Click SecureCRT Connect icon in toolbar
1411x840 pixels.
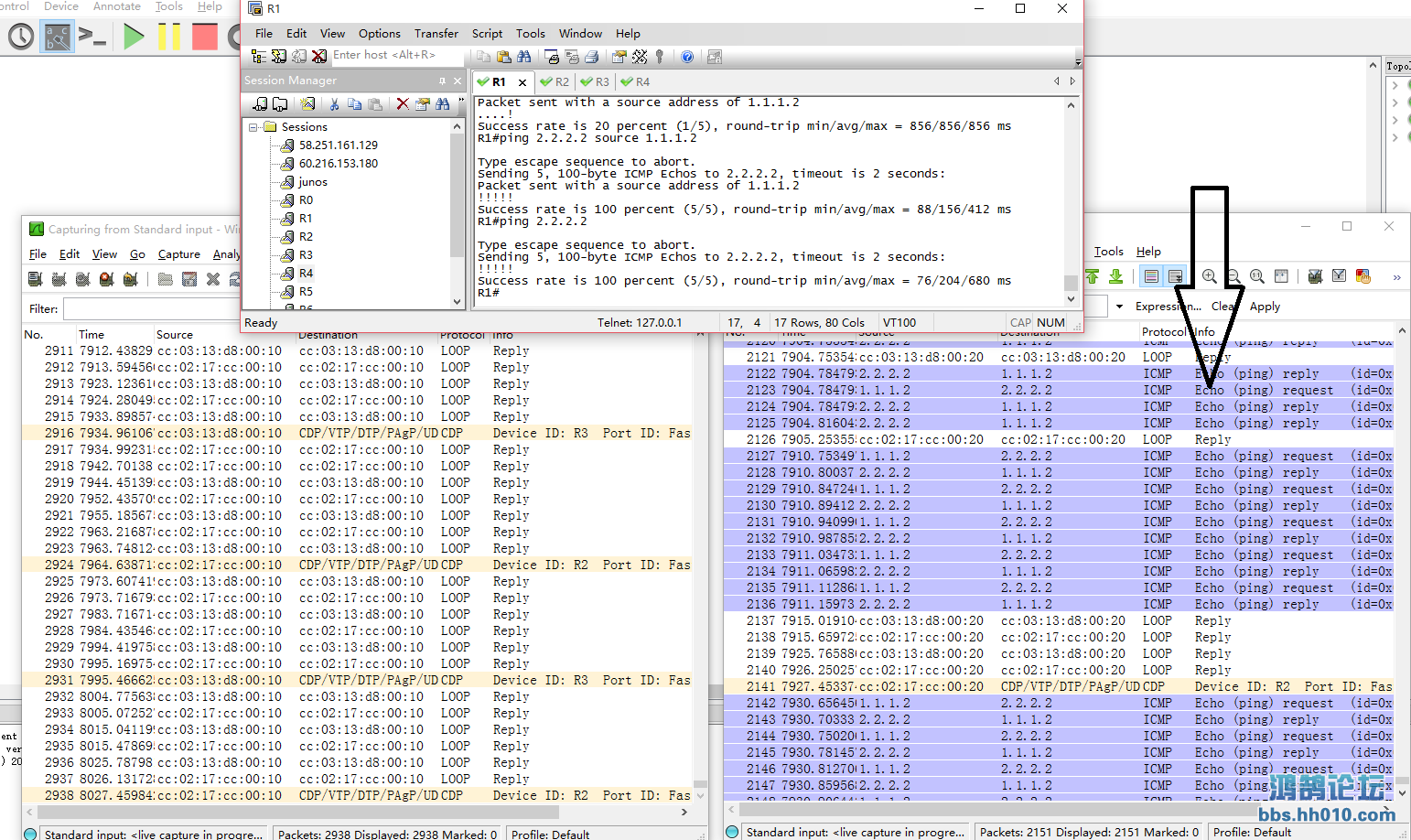(260, 57)
